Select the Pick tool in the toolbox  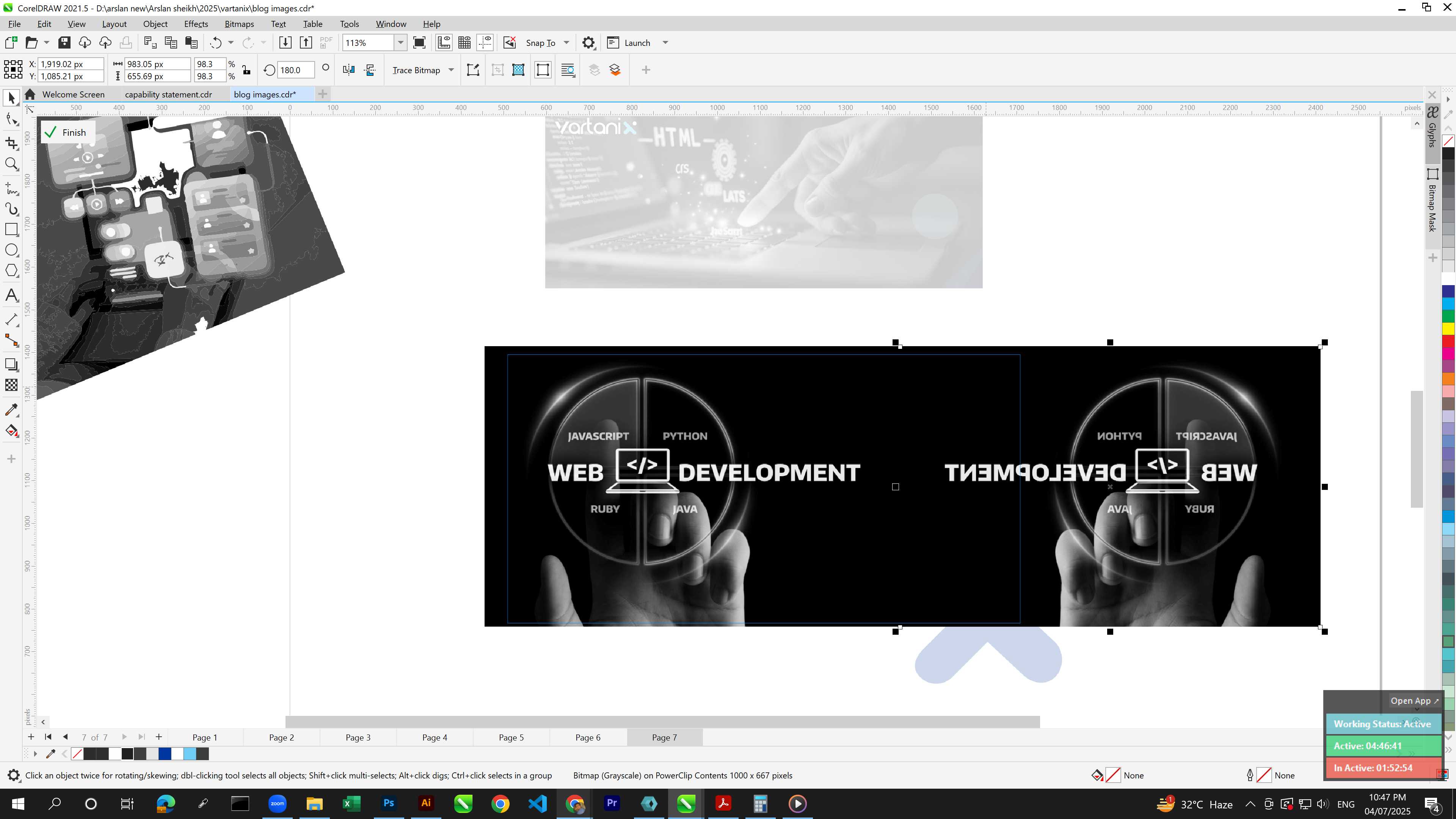click(x=11, y=98)
